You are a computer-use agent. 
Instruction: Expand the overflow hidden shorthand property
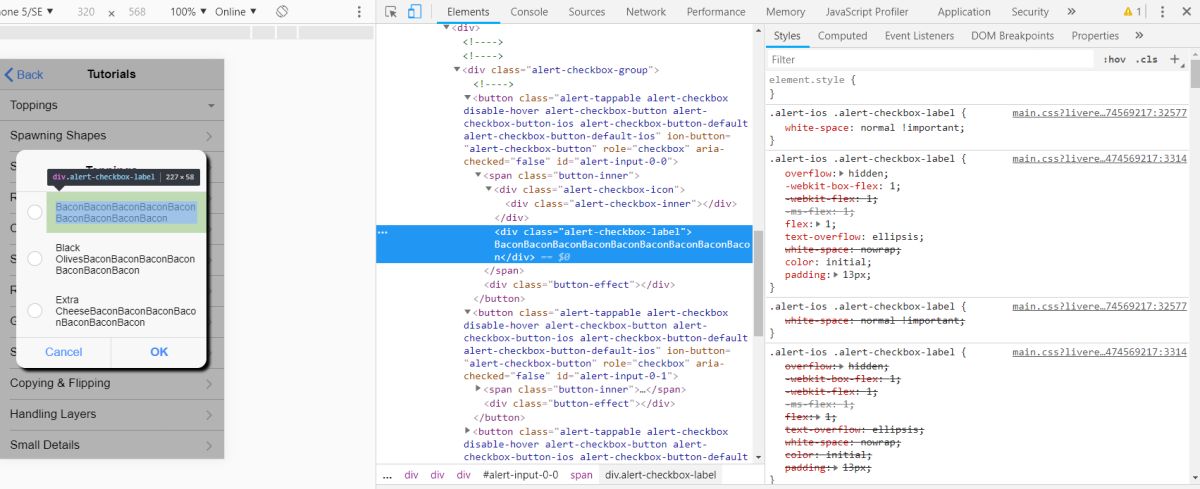click(x=840, y=173)
